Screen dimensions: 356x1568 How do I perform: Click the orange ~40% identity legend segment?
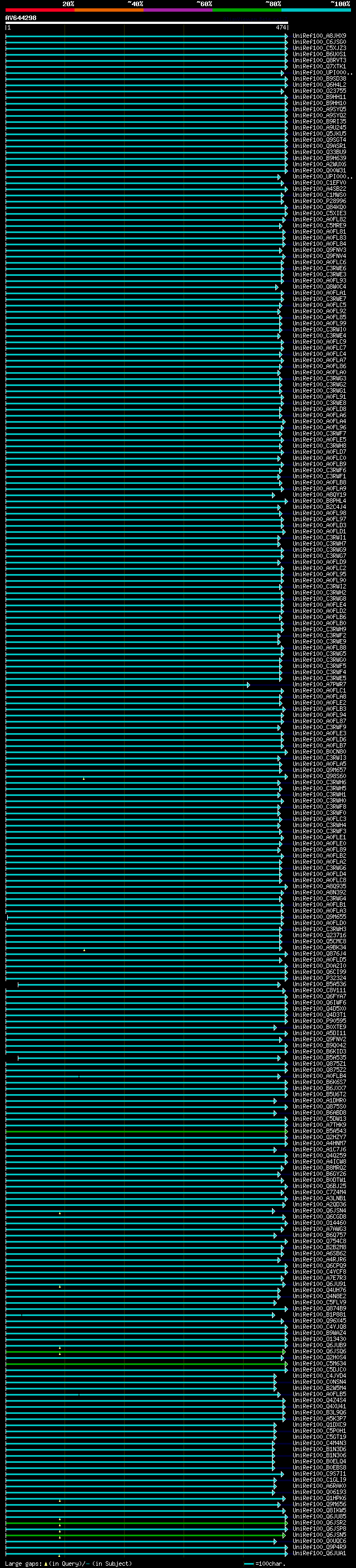tap(110, 10)
